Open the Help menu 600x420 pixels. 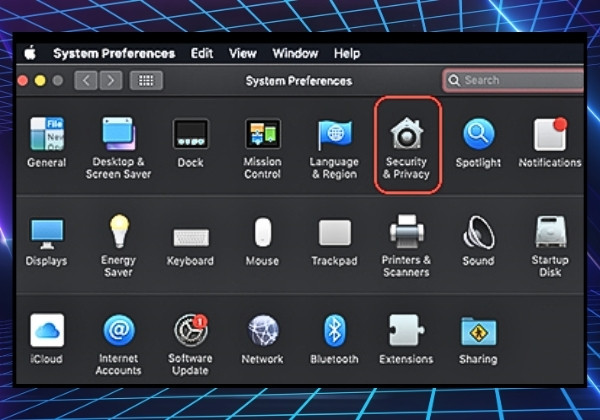pyautogui.click(x=347, y=54)
